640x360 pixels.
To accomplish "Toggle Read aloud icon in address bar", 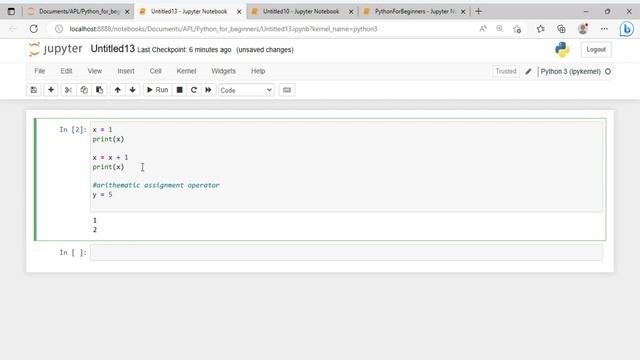I will pos(483,29).
